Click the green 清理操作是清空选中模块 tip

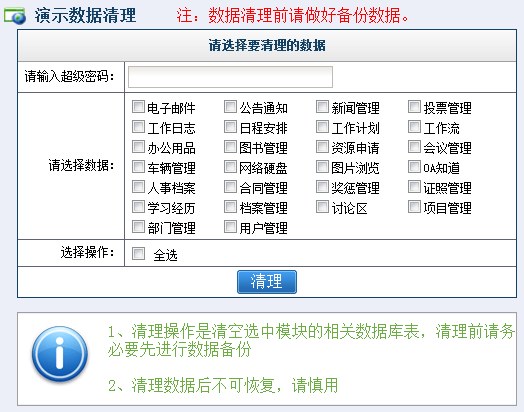click(x=311, y=340)
